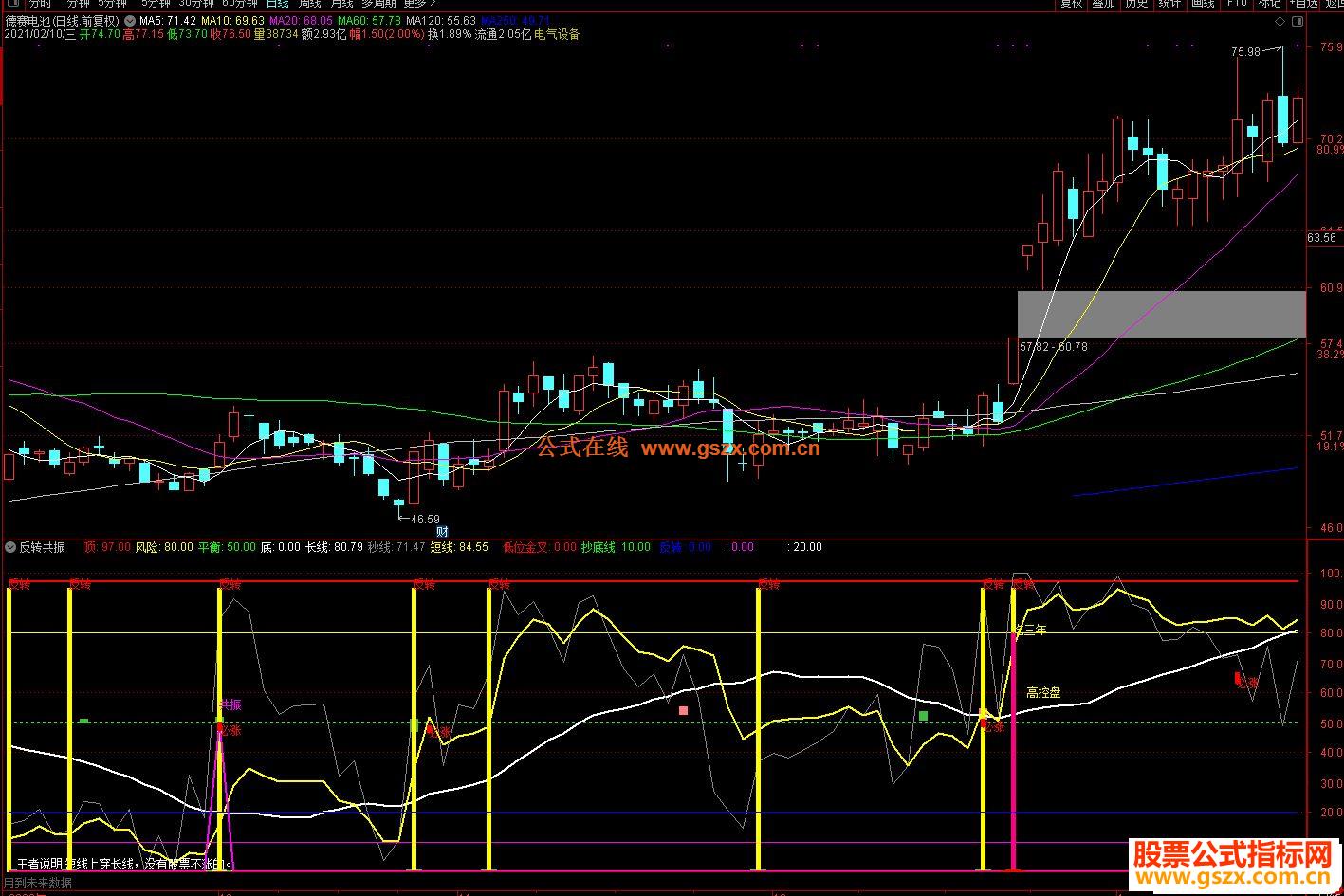Image resolution: width=1344 pixels, height=896 pixels.
Task: Switch to the 30分钟 period tab
Action: coord(196,3)
